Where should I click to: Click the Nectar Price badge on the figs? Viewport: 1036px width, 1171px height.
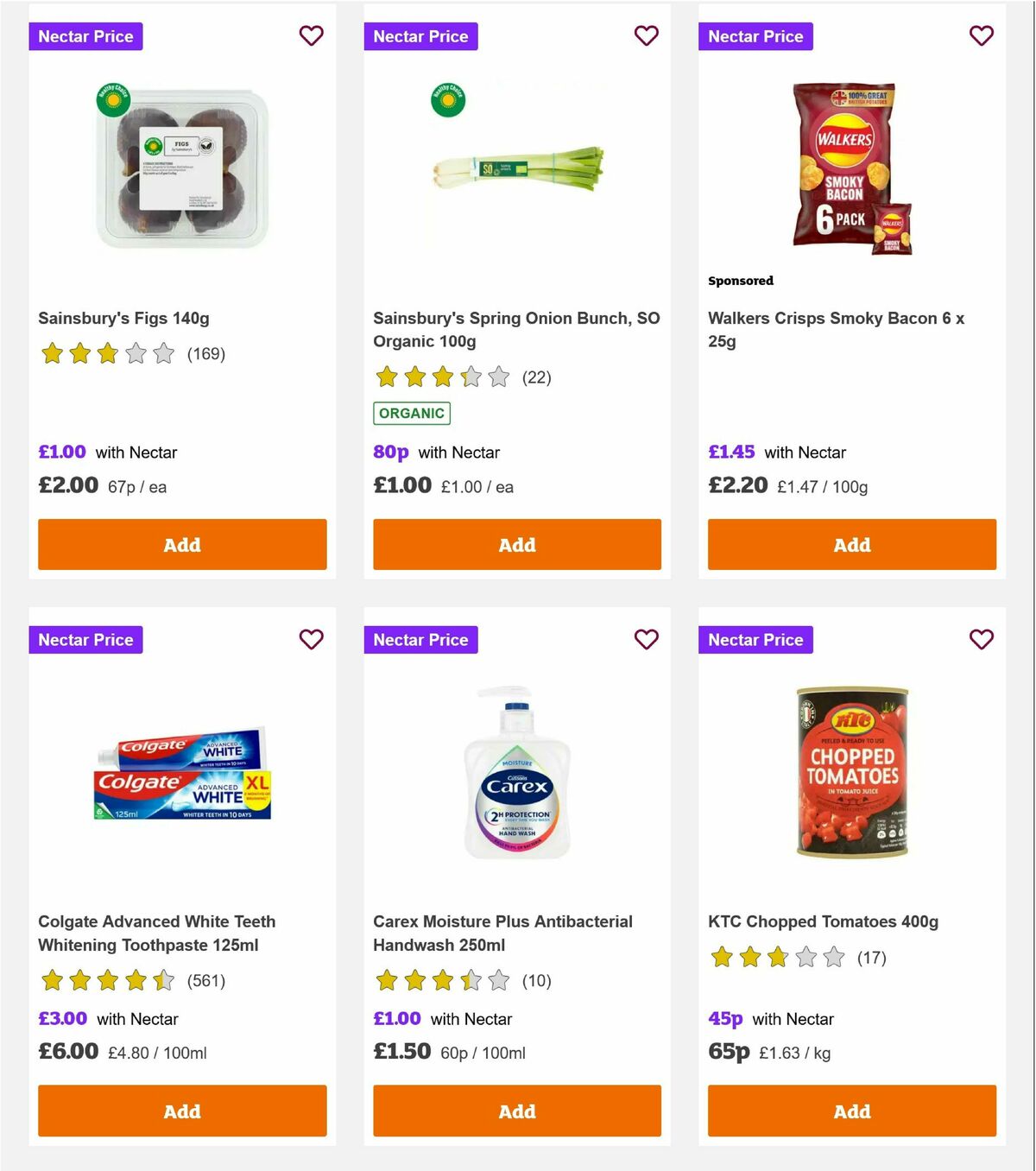(x=85, y=35)
